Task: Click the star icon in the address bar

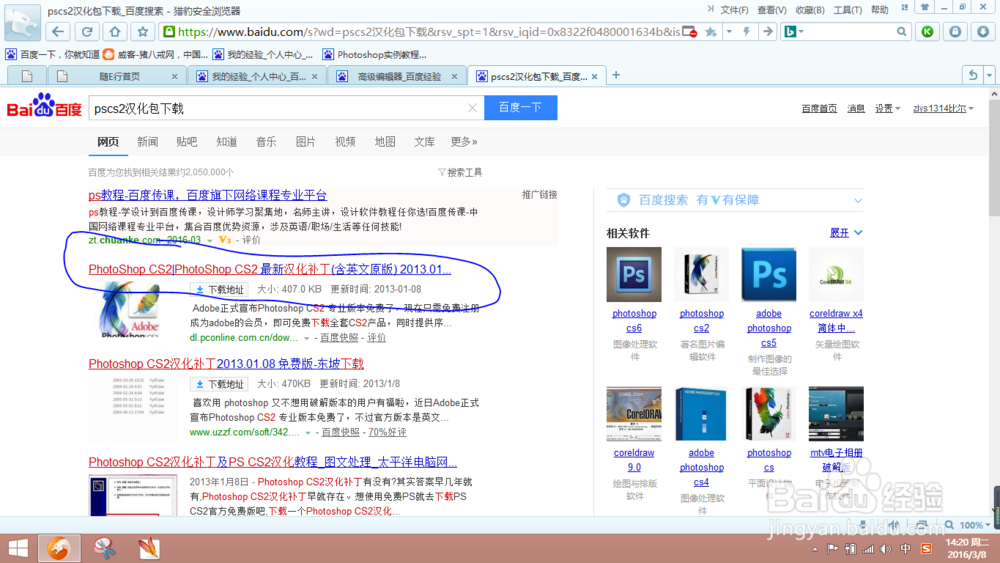Action: coord(711,32)
